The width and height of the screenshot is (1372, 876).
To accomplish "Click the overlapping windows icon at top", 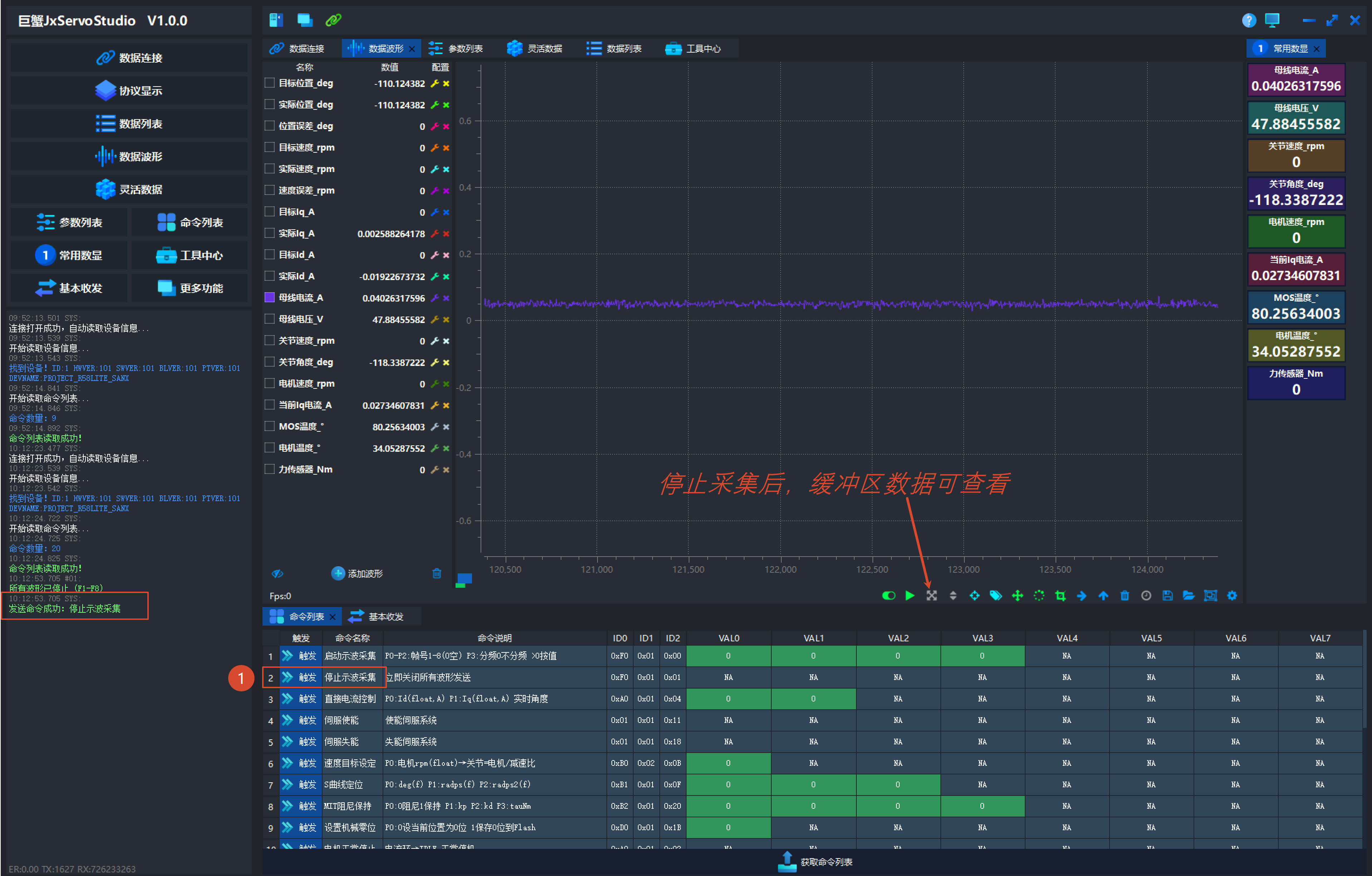I will click(305, 20).
